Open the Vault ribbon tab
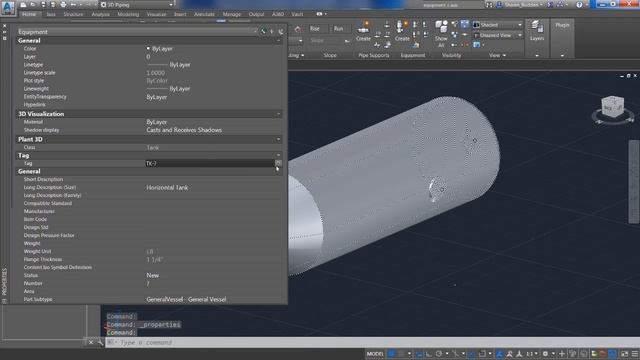Viewport: 640px width, 360px height. [297, 14]
